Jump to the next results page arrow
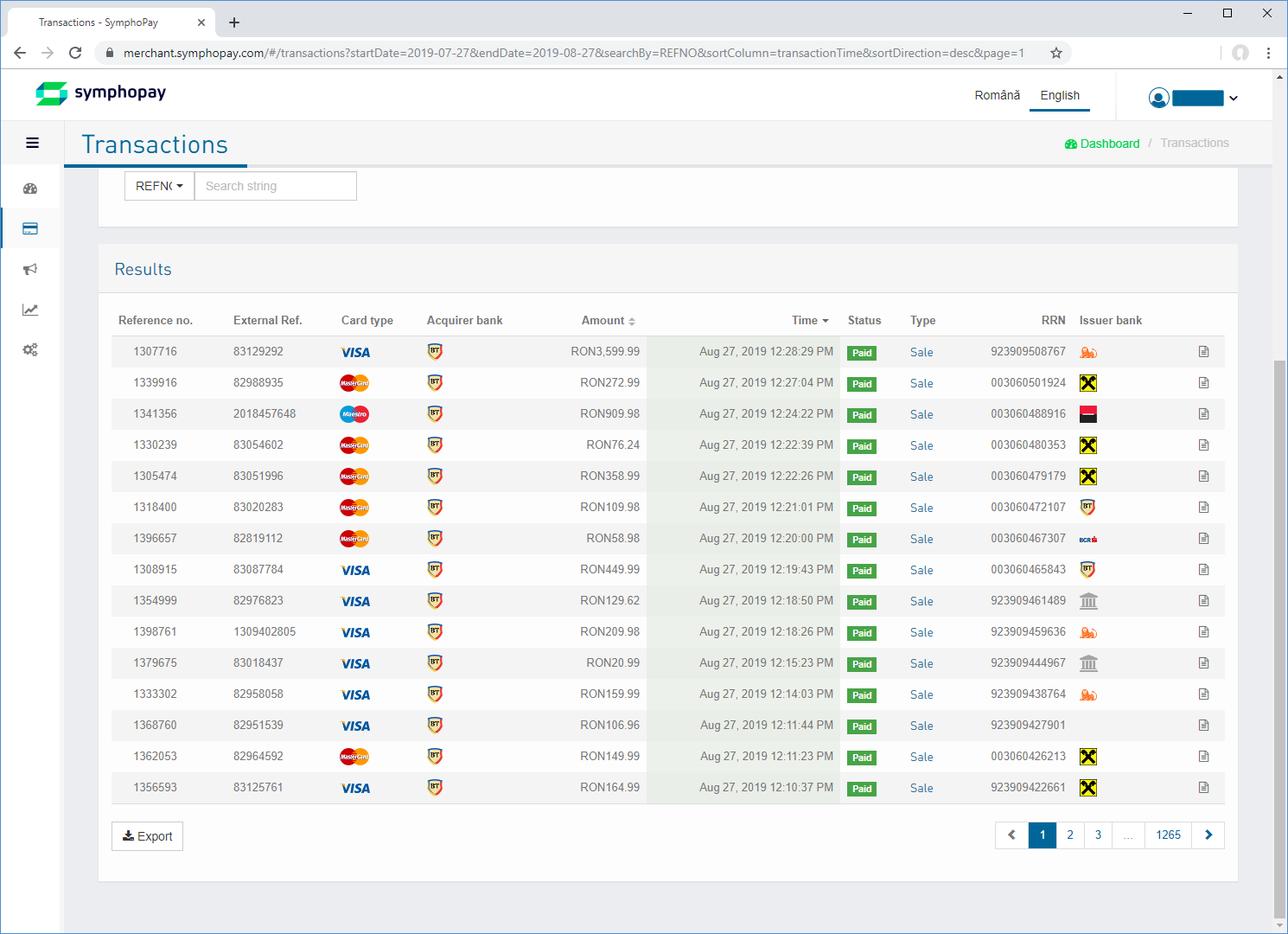1288x934 pixels. coord(1208,835)
